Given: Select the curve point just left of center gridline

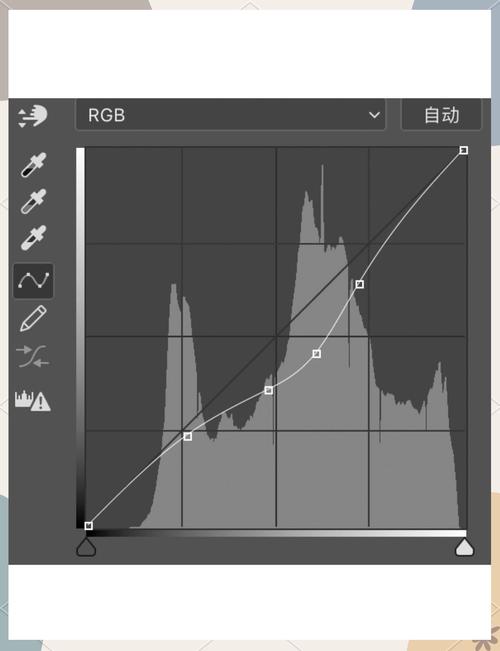Looking at the screenshot, I should point(269,390).
